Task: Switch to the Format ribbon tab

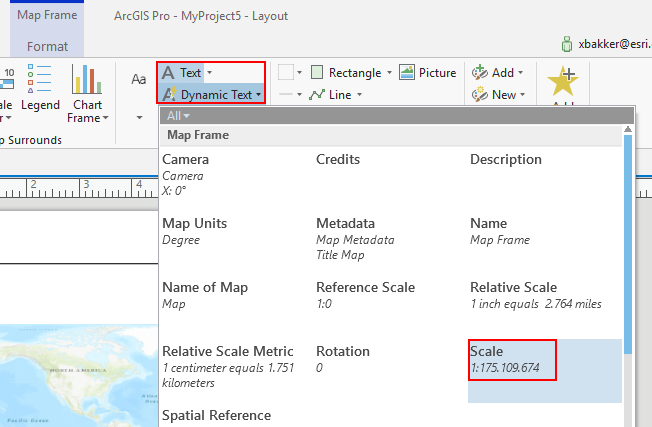Action: coord(48,46)
